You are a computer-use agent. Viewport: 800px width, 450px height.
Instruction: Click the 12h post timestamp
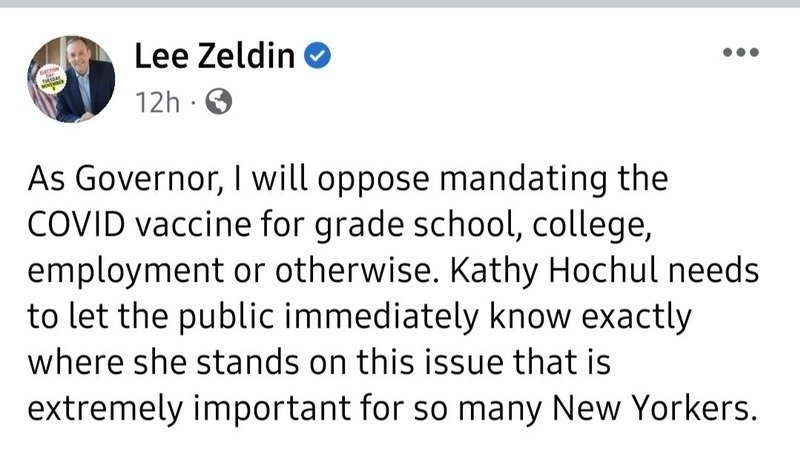point(158,102)
